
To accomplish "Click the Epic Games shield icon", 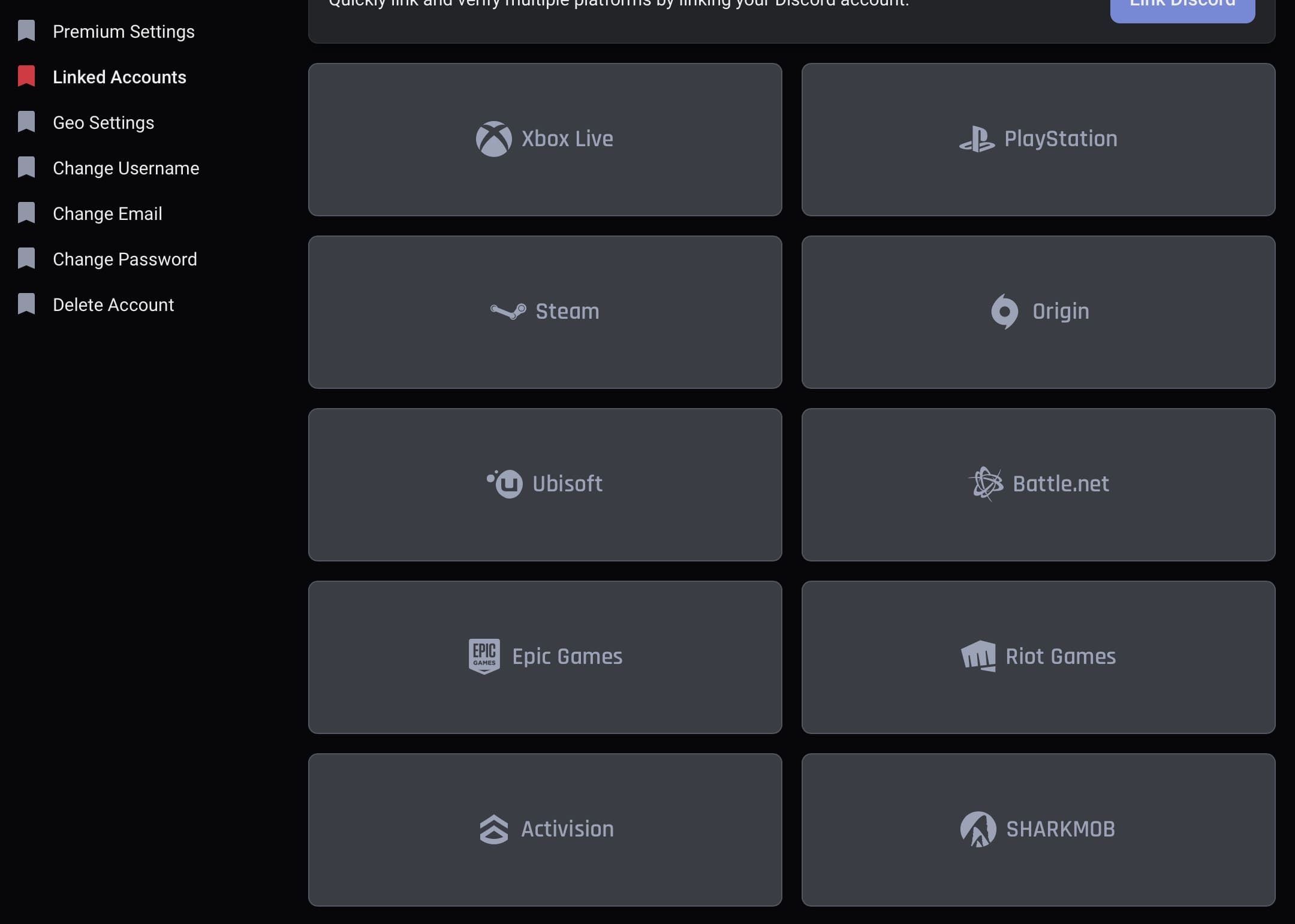I will tap(484, 657).
